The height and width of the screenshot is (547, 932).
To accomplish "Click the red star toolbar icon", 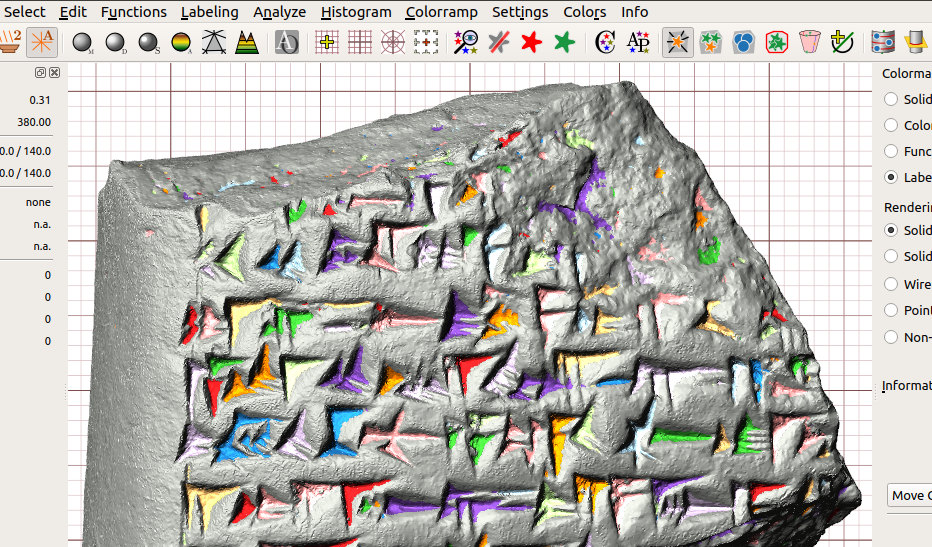I will click(530, 42).
